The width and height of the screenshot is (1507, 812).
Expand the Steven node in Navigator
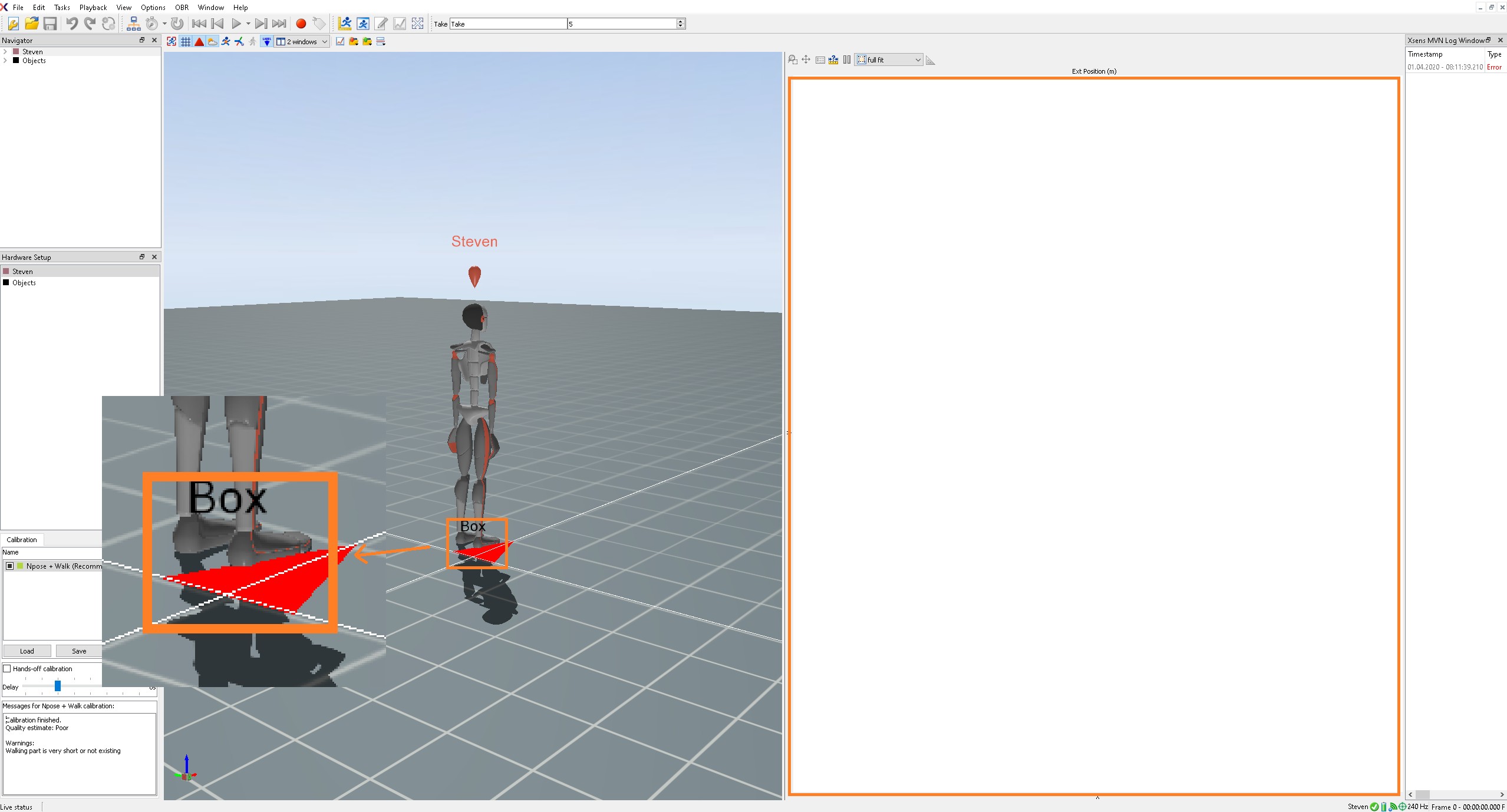5,52
